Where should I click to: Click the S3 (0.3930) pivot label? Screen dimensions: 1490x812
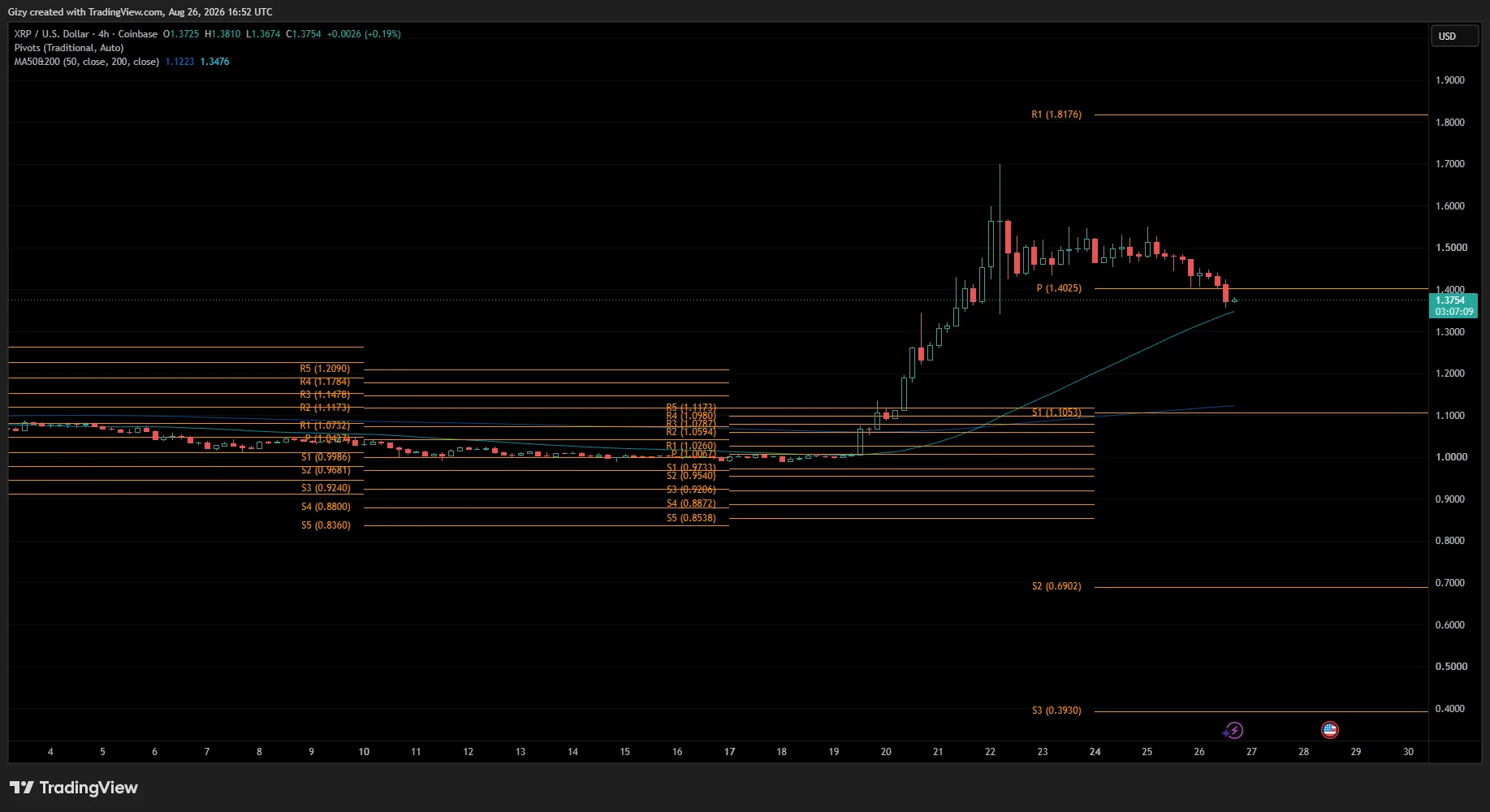pos(1056,710)
